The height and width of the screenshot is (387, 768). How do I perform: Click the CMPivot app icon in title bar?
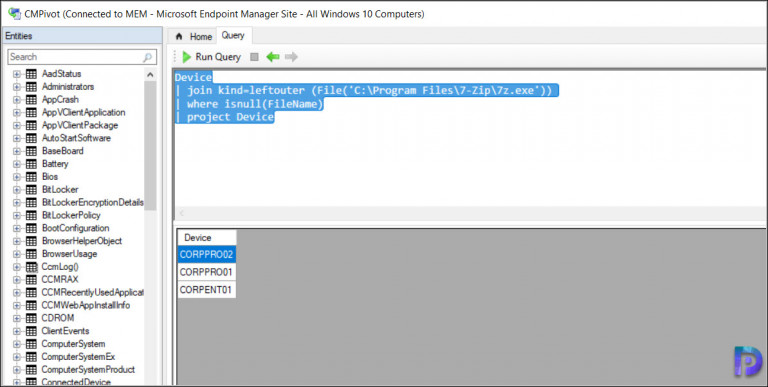pyautogui.click(x=15, y=14)
